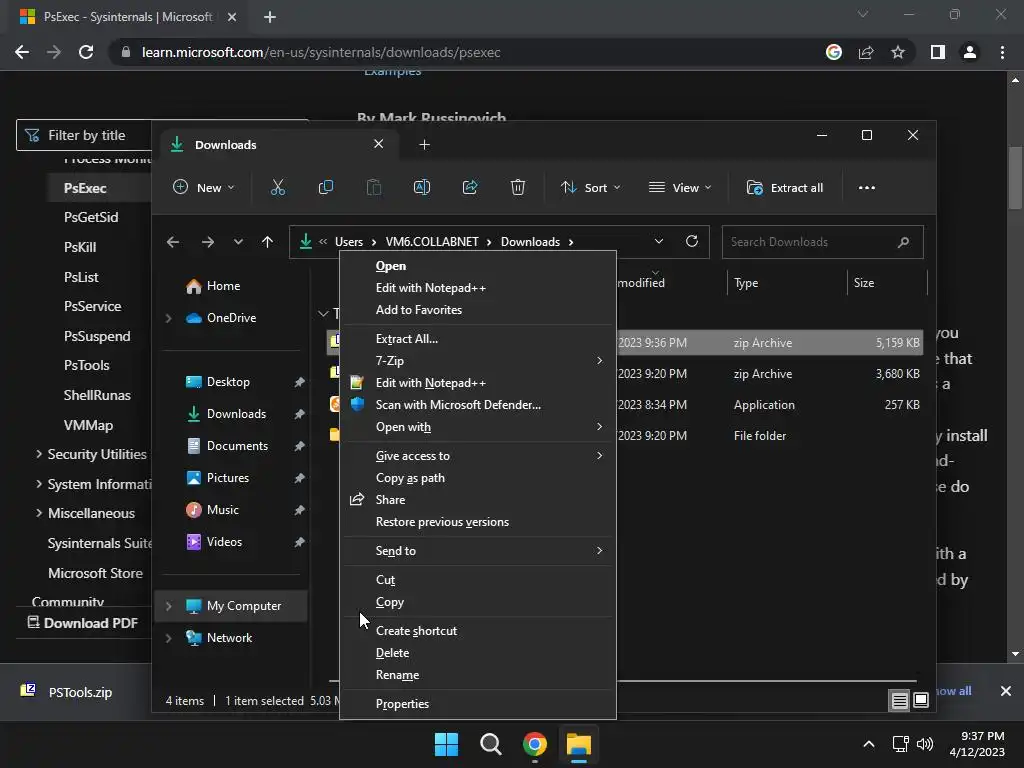Choose Rename in the context menu
The width and height of the screenshot is (1024, 768).
tap(478, 675)
